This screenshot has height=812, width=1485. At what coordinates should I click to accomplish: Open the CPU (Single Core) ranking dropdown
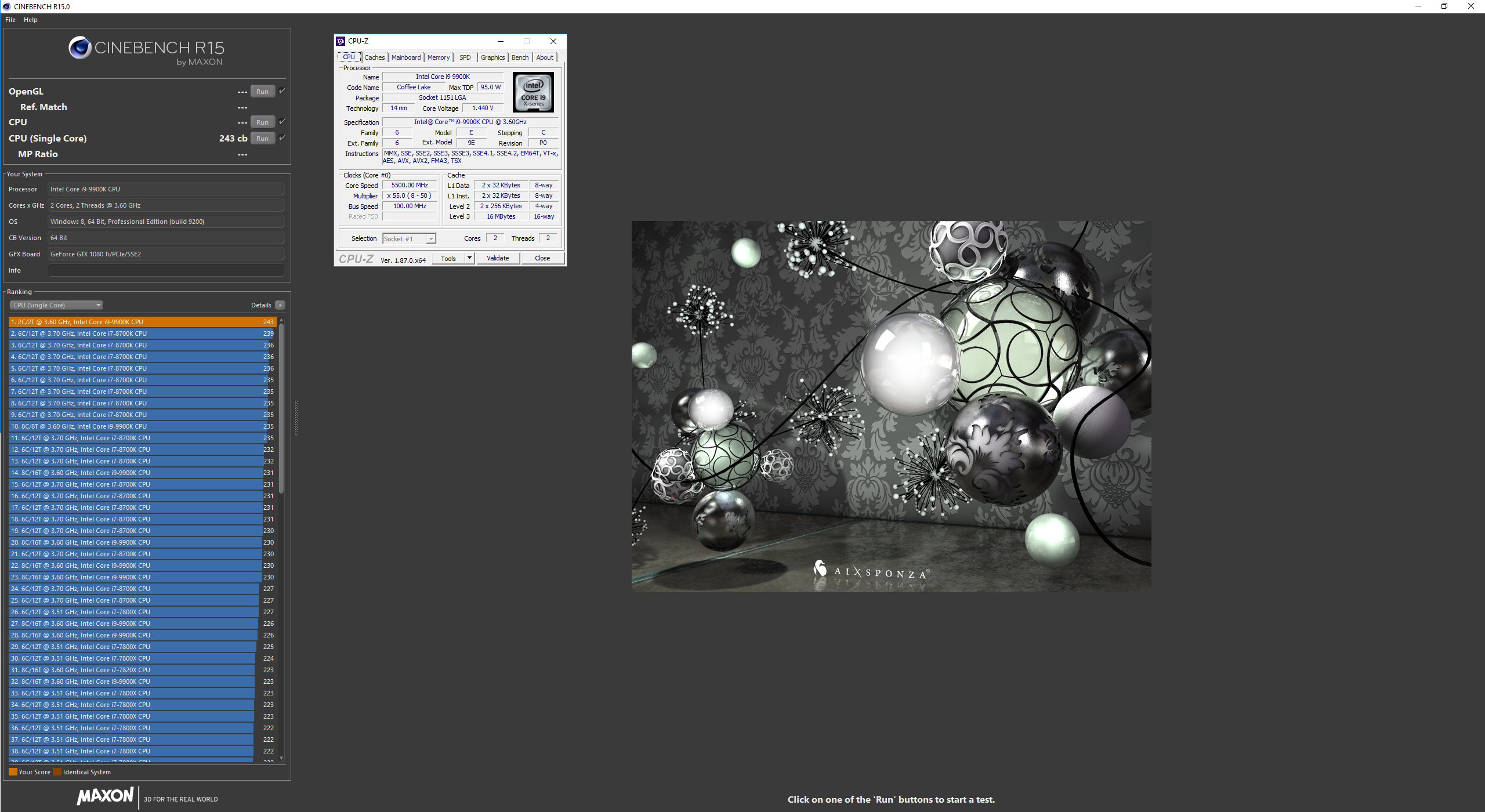click(x=56, y=305)
